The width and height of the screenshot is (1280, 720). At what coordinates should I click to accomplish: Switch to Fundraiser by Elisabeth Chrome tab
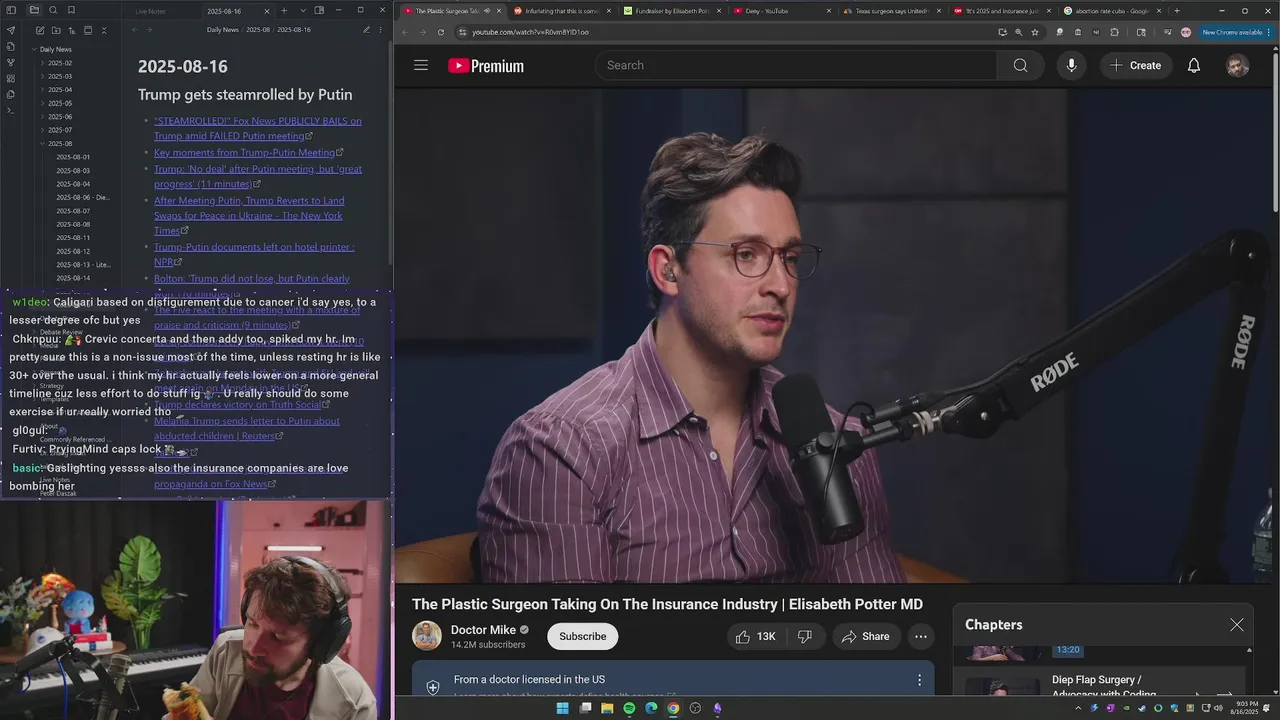[665, 11]
